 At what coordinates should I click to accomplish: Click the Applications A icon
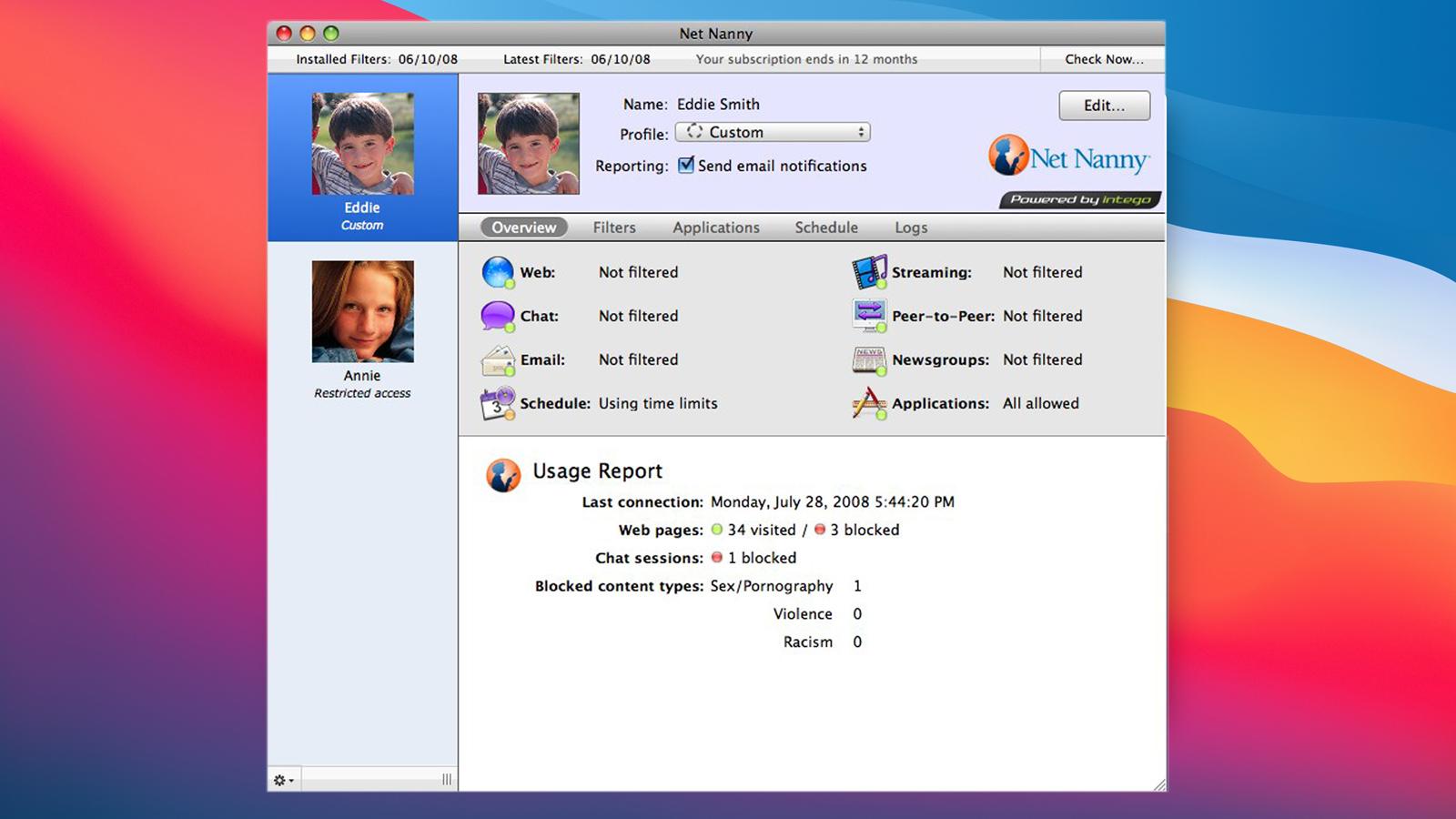pos(869,403)
